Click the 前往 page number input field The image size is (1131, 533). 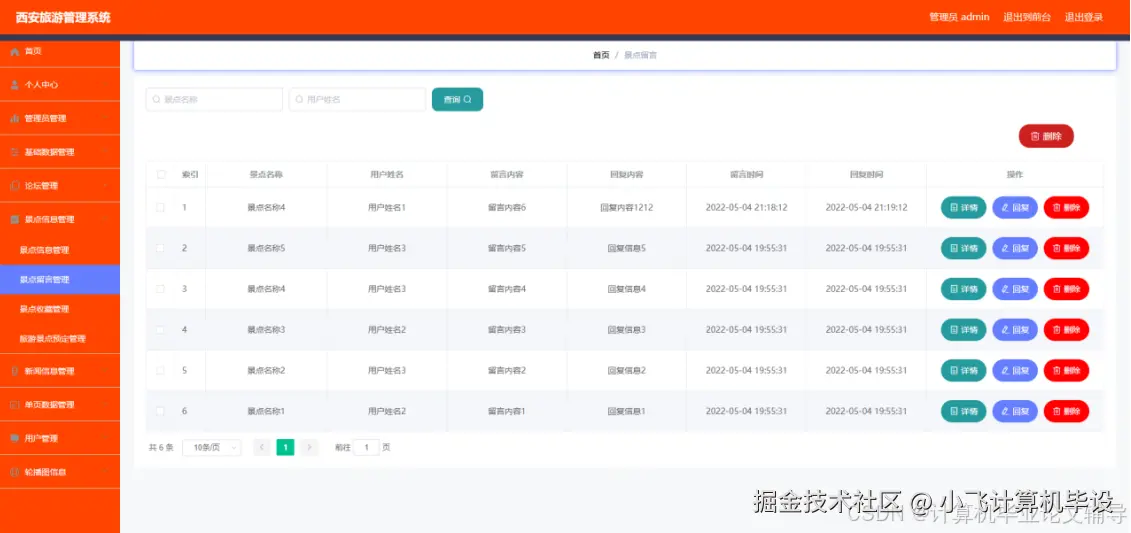[x=366, y=448]
